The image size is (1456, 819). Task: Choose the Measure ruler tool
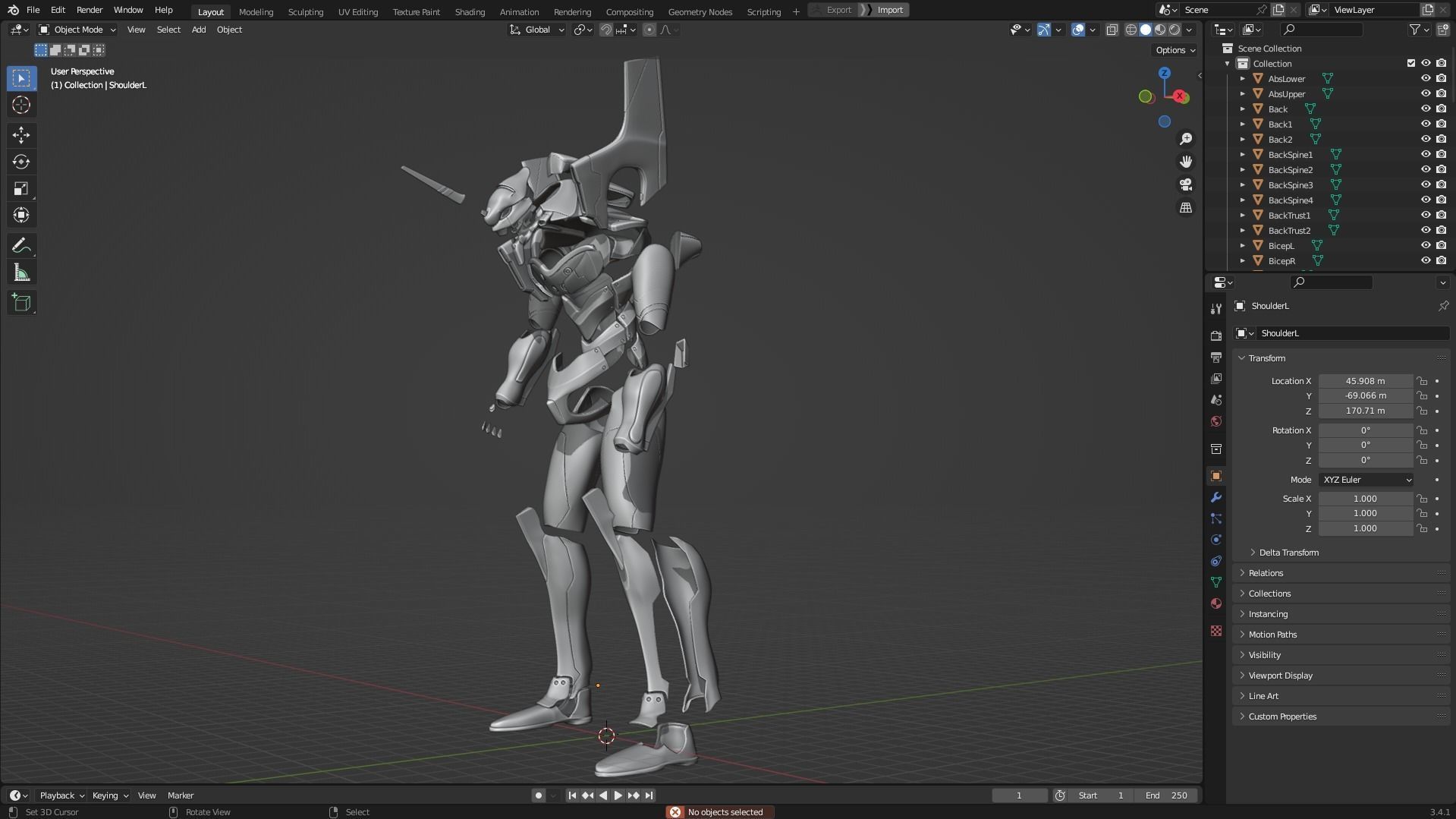(21, 272)
